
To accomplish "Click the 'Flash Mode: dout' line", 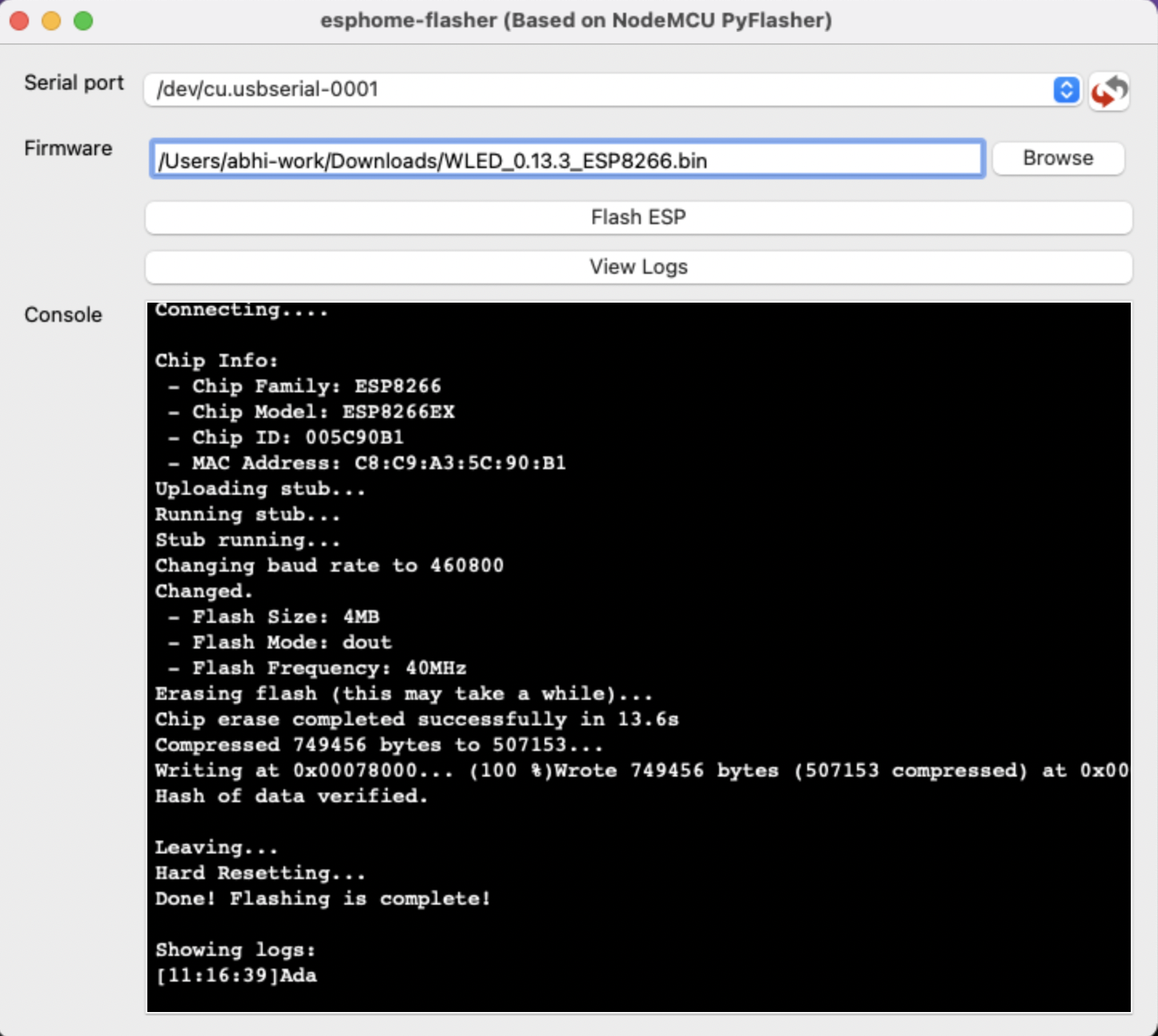I will 279,642.
